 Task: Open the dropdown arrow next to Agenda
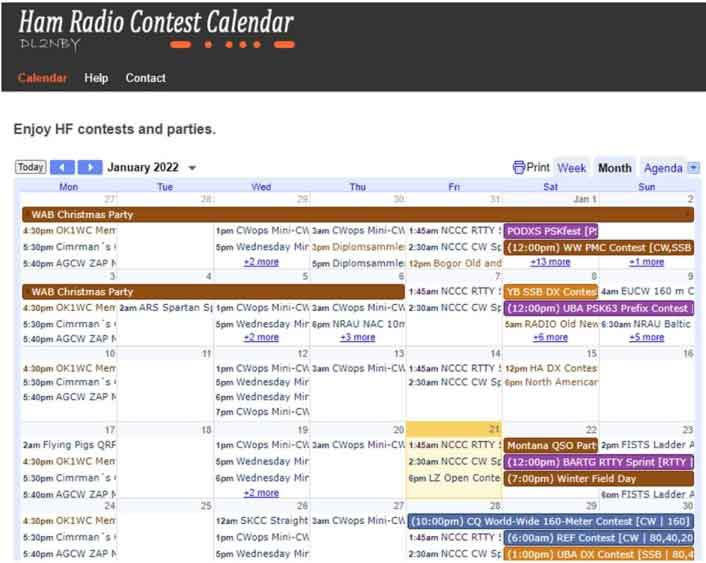pos(693,168)
